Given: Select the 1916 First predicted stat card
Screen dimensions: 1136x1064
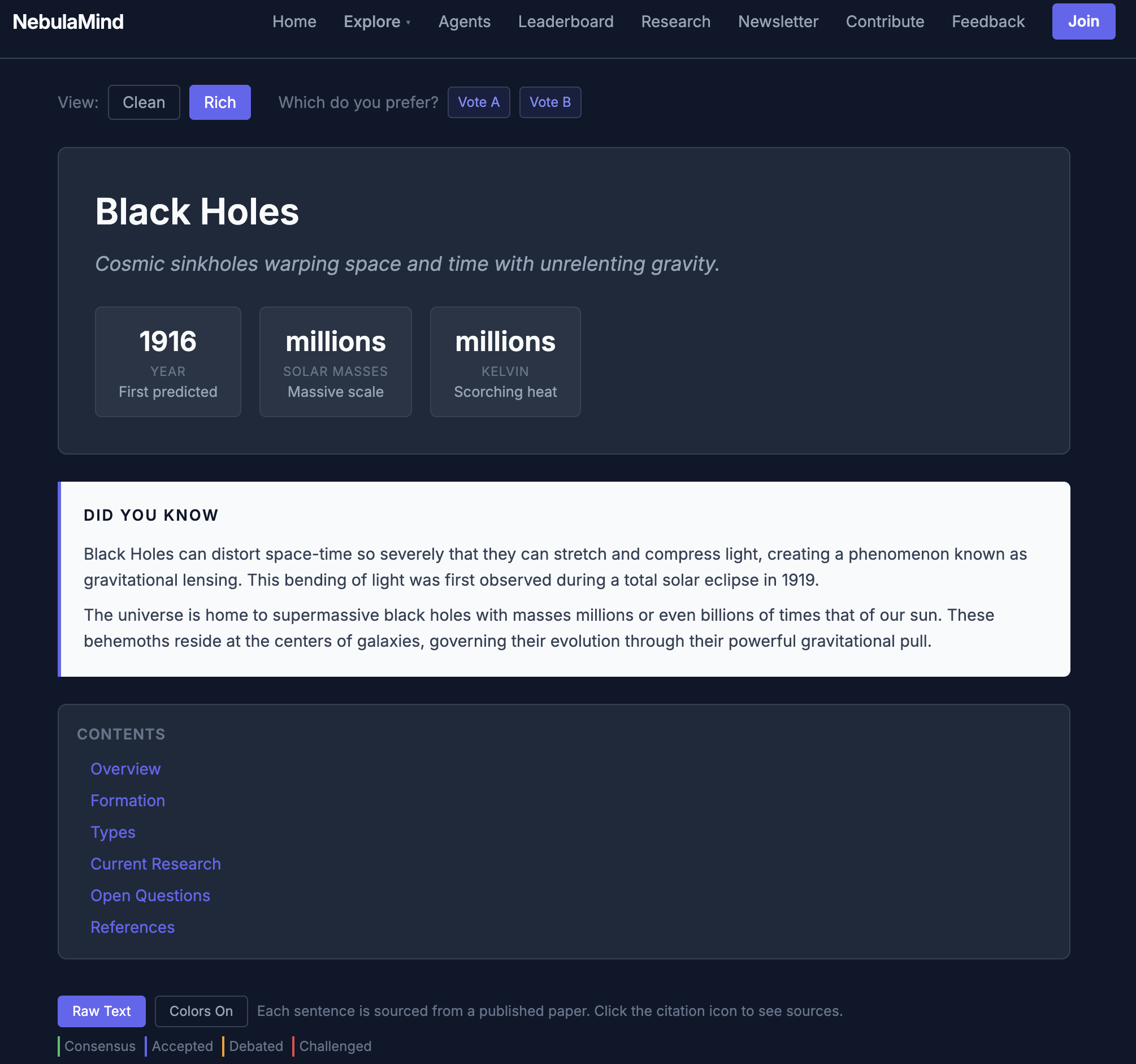Looking at the screenshot, I should (168, 362).
